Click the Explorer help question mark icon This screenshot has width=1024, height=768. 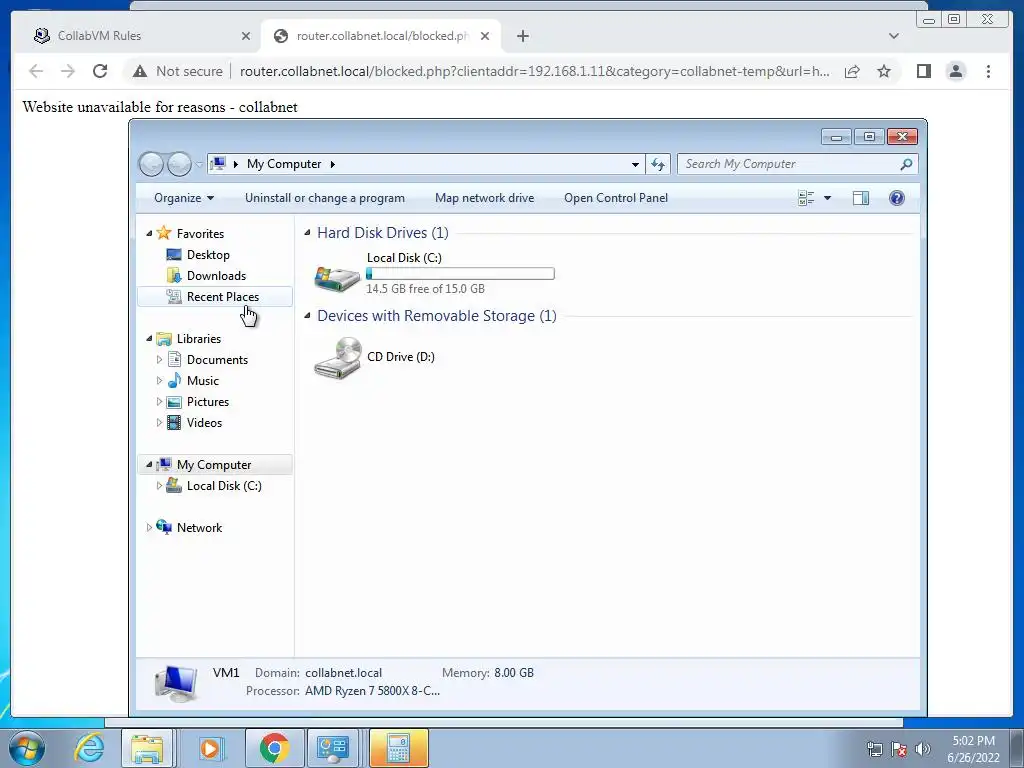point(897,198)
